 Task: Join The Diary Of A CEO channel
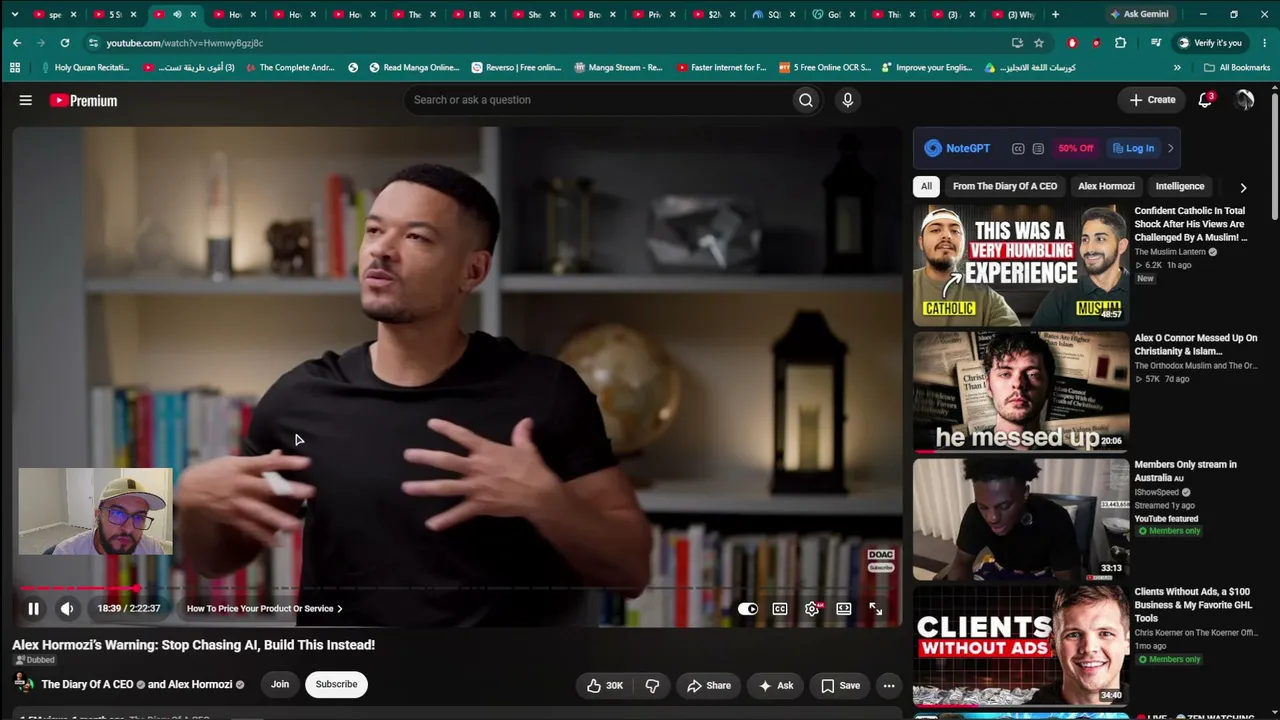click(280, 684)
